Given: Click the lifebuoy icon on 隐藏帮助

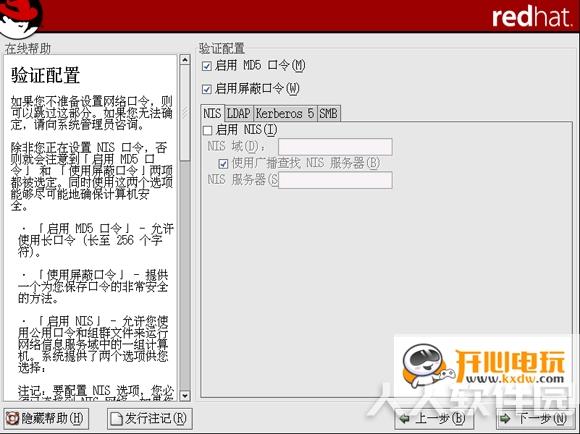Looking at the screenshot, I should 12,419.
